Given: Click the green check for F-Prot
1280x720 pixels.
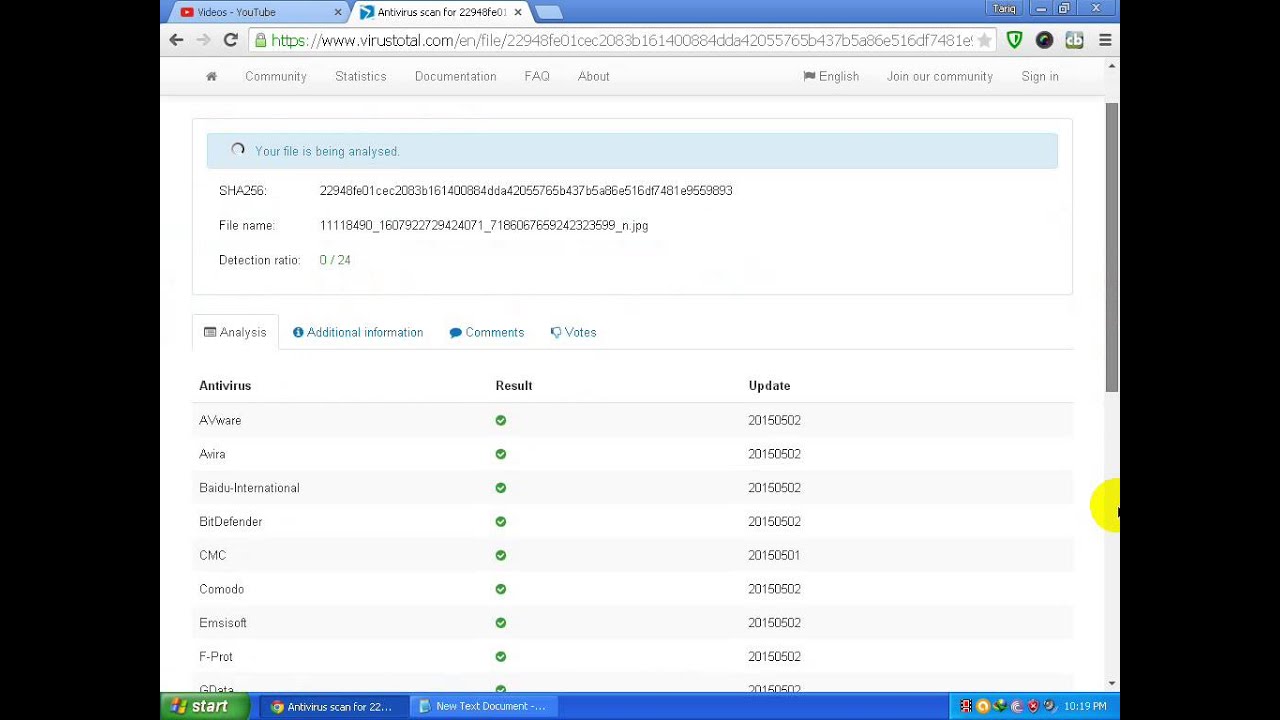Looking at the screenshot, I should click(501, 657).
